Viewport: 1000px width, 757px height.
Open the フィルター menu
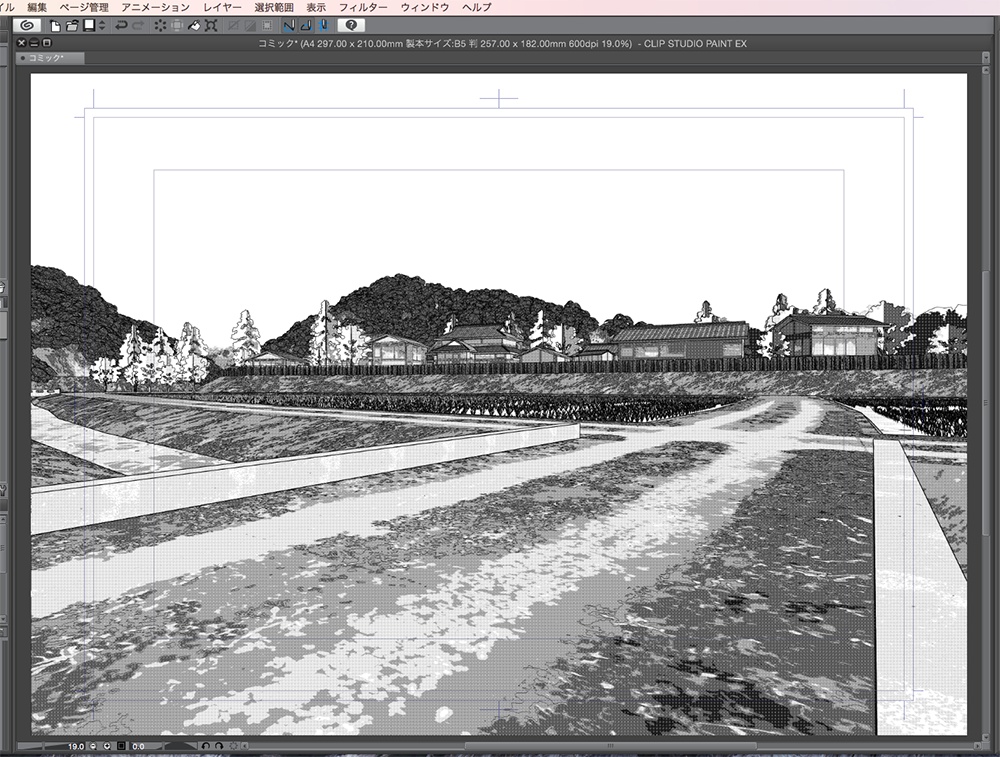(363, 7)
